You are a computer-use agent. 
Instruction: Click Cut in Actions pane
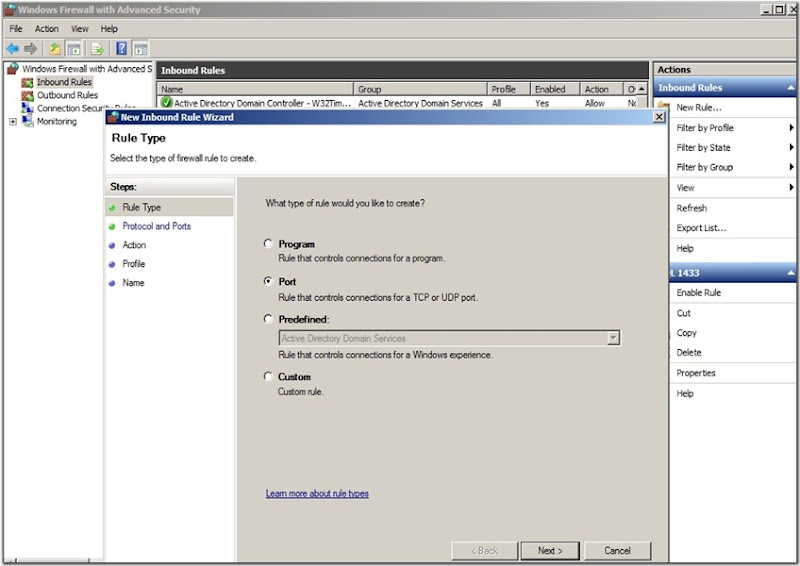coord(683,313)
